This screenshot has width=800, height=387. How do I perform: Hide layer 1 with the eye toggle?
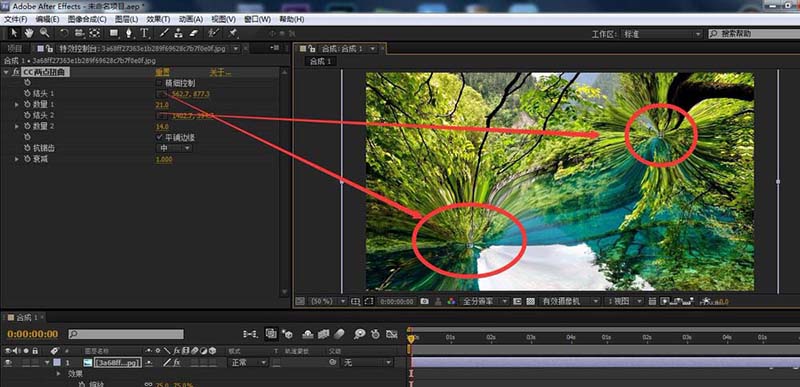[8, 363]
